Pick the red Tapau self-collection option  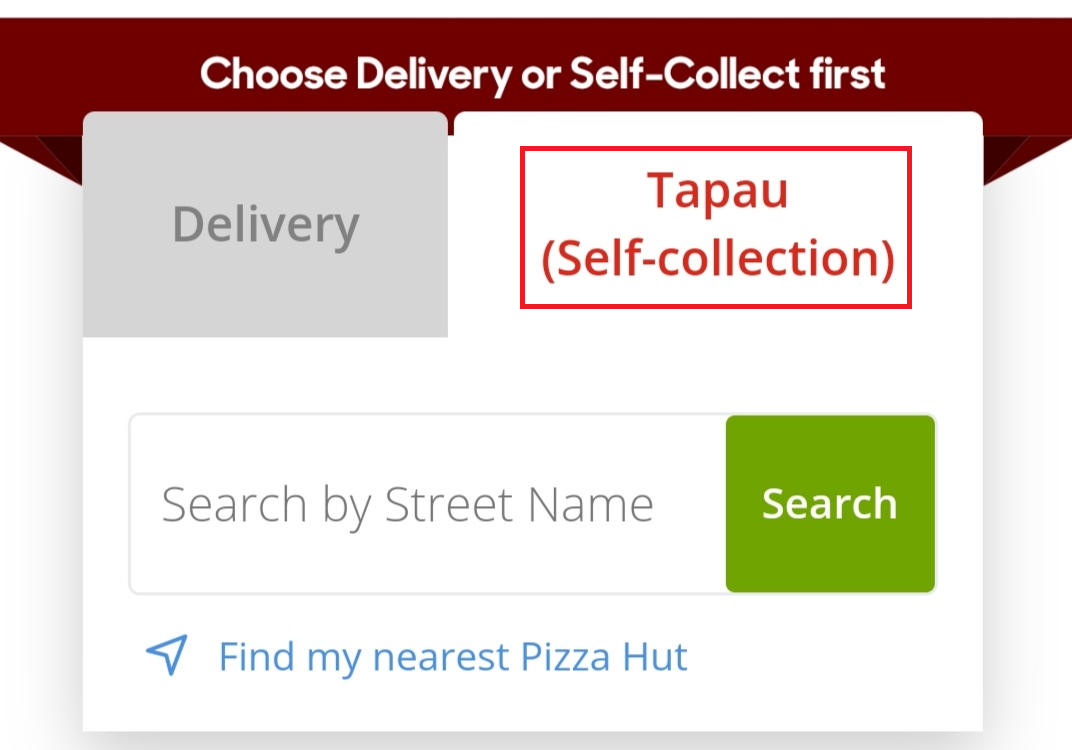(716, 226)
